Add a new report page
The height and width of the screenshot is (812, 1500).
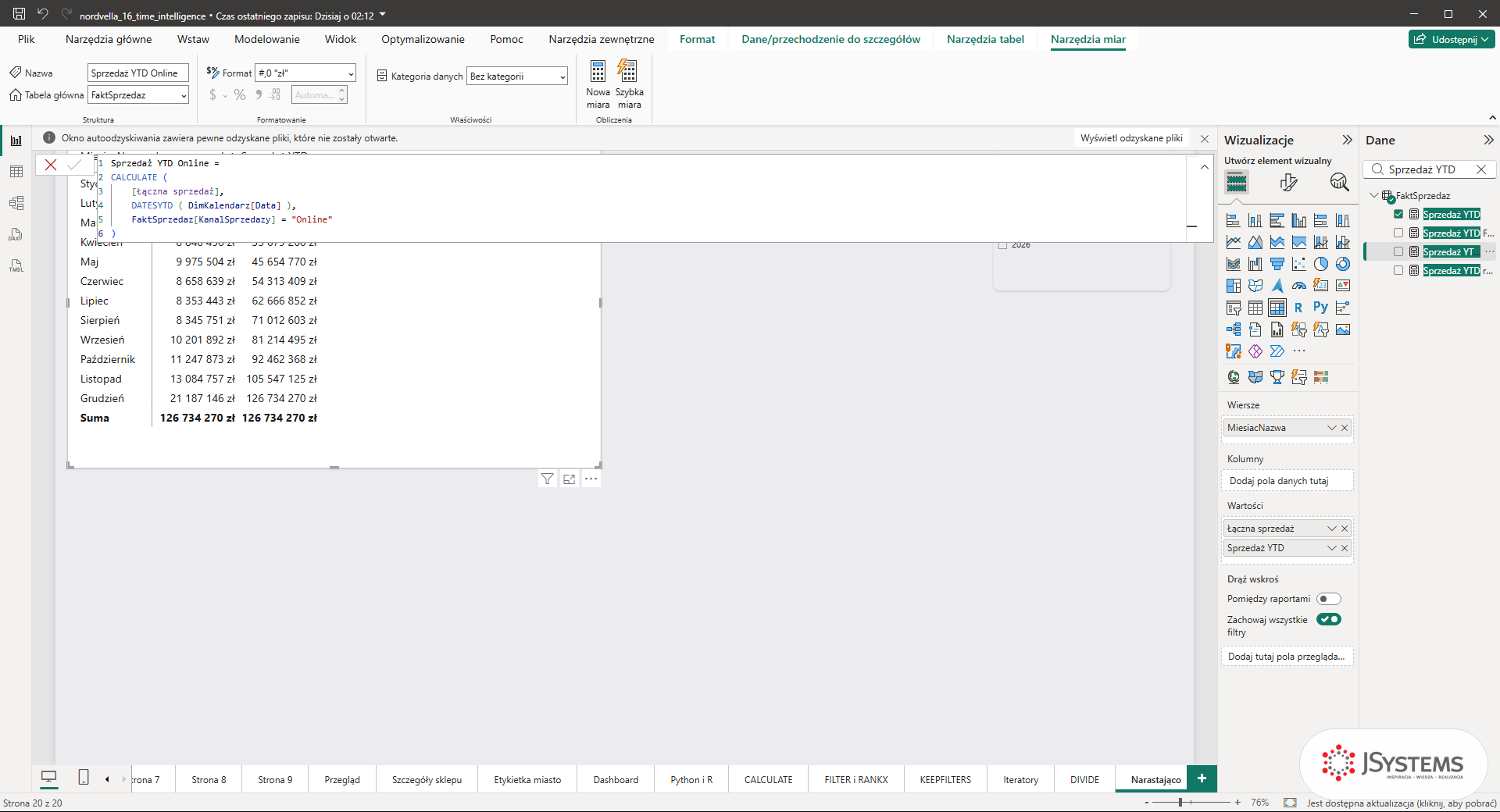(x=1202, y=778)
